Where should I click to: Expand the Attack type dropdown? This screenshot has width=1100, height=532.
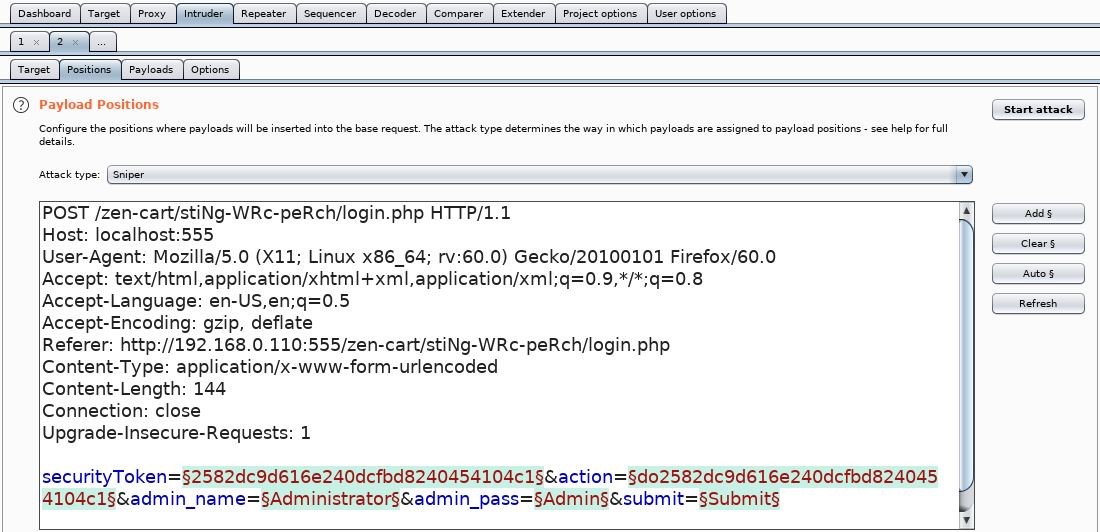point(964,175)
